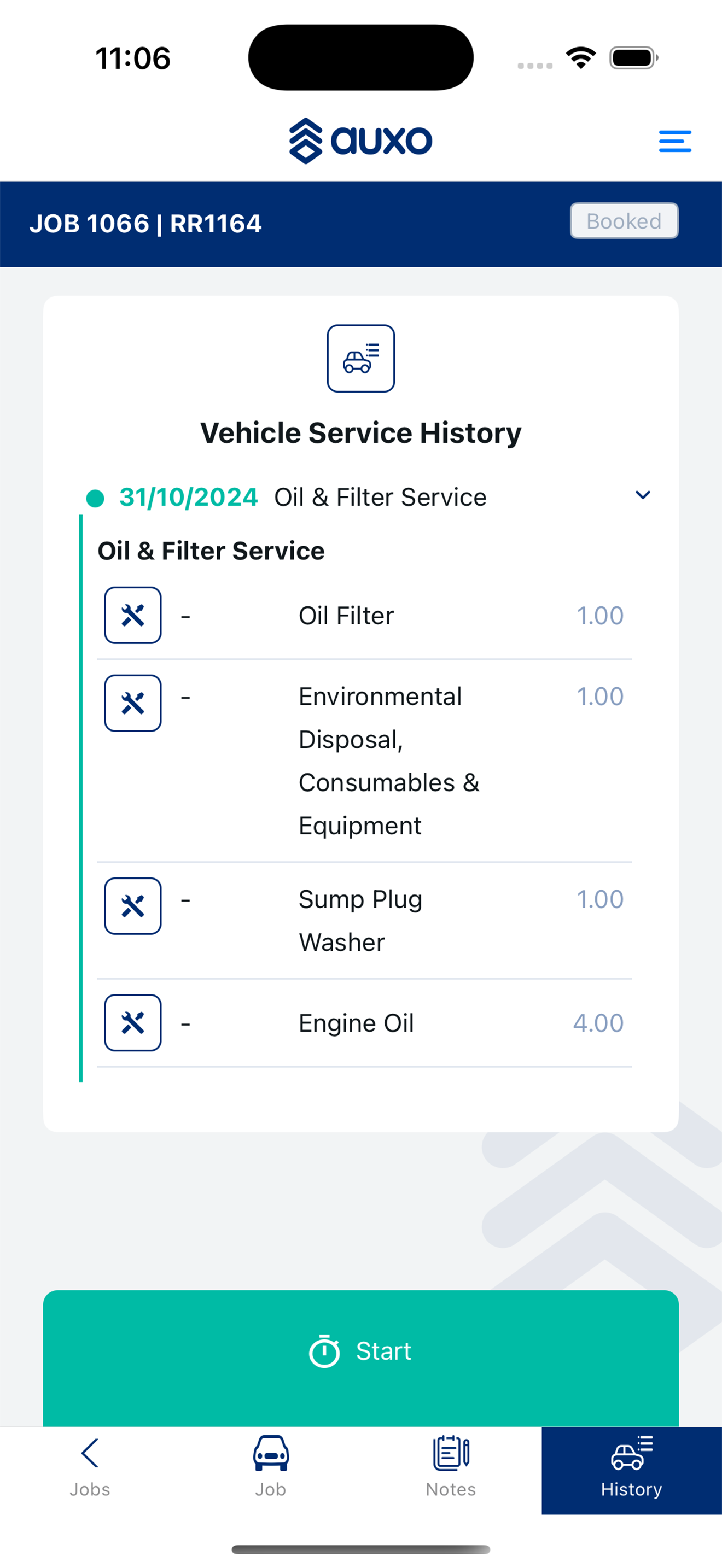Tap the tools icon beside Sump Plug Washer
This screenshot has width=722, height=1568.
coord(133,906)
